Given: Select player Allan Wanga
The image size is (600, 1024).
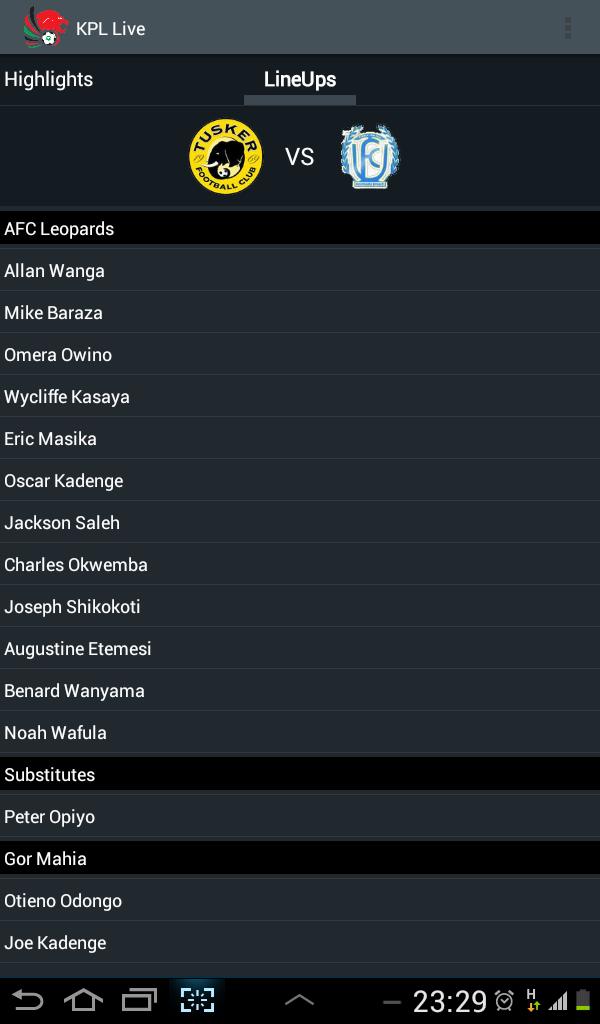Looking at the screenshot, I should click(x=300, y=270).
